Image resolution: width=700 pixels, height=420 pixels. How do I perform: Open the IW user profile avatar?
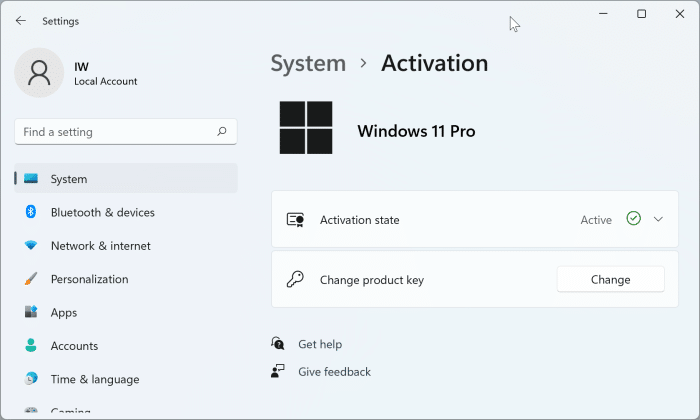(39, 73)
